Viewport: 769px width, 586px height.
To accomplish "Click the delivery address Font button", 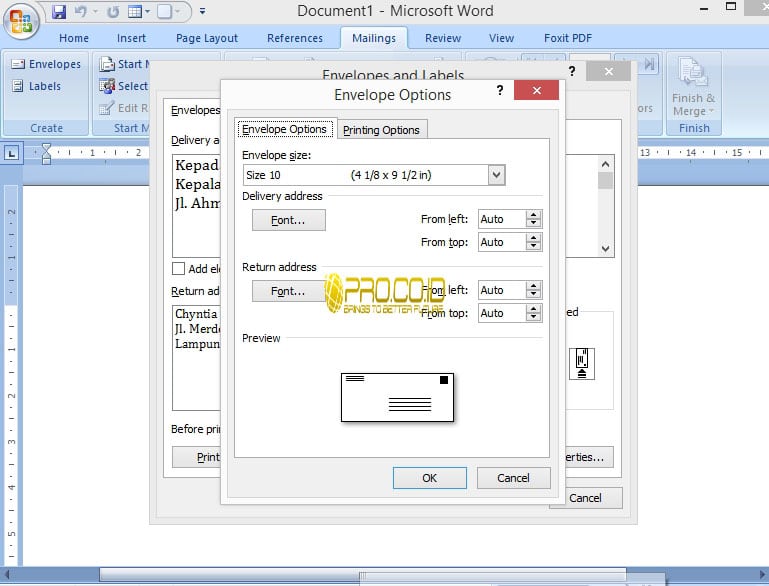I will 288,220.
